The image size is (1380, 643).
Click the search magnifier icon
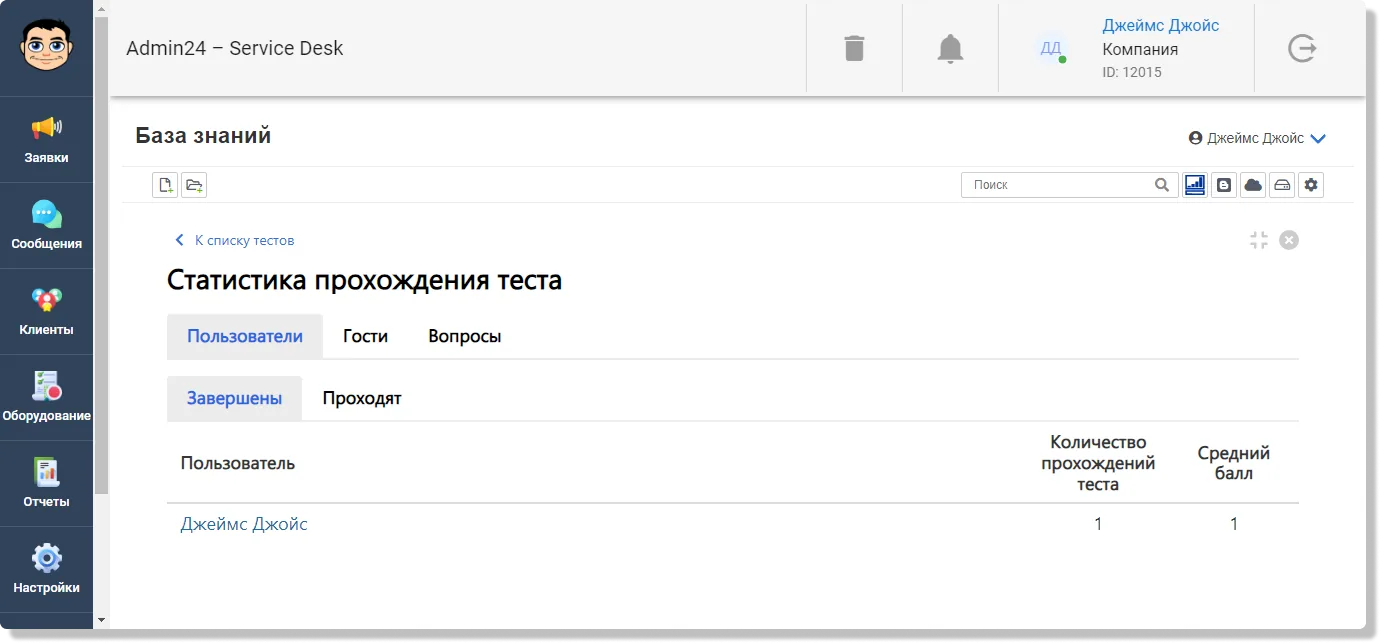(1161, 185)
